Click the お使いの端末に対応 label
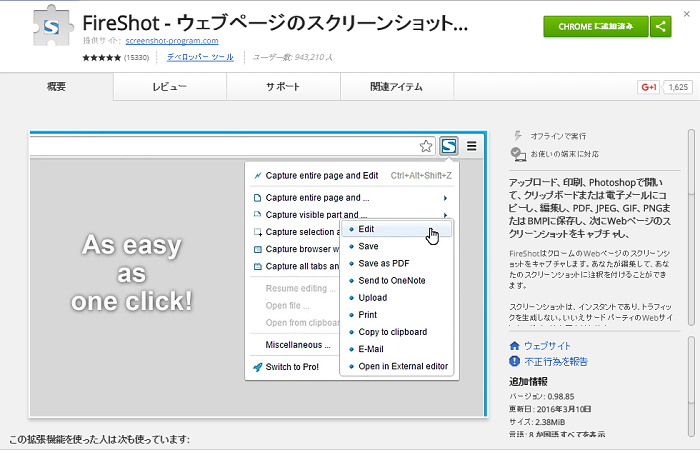This screenshot has width=700, height=450. tap(565, 154)
